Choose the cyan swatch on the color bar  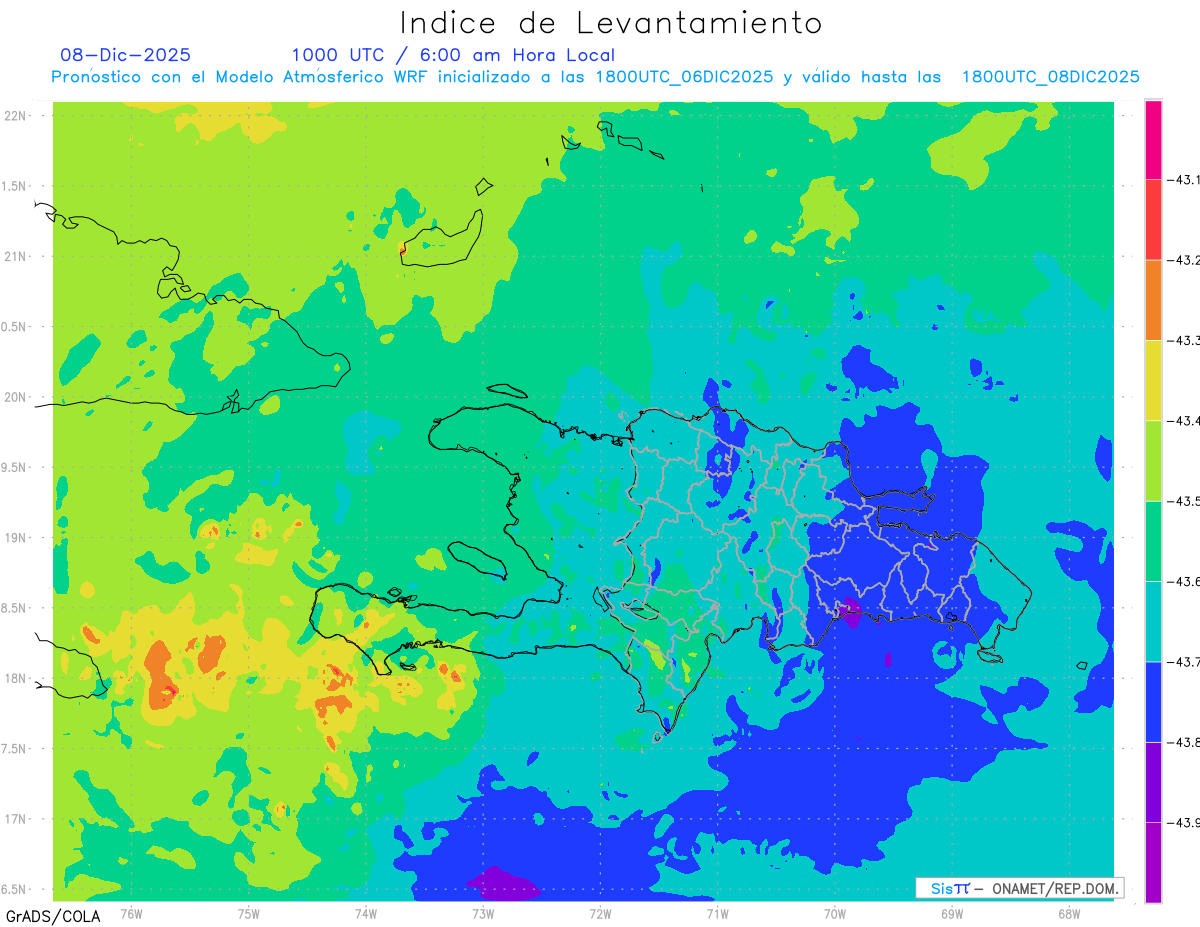(1153, 621)
